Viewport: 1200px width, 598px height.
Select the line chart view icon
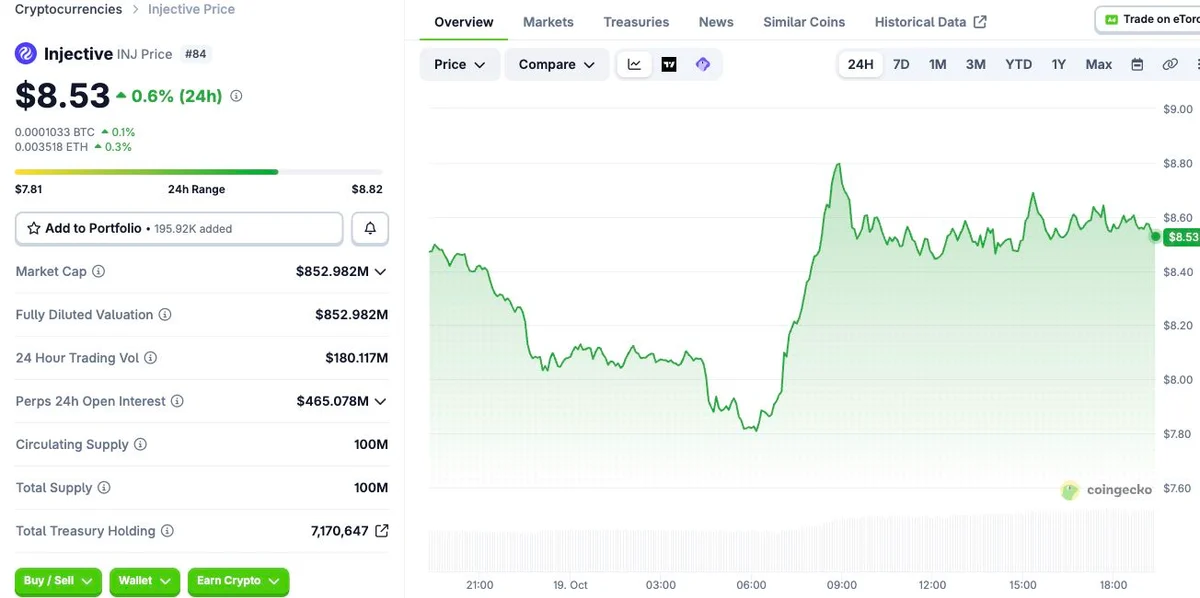point(634,64)
